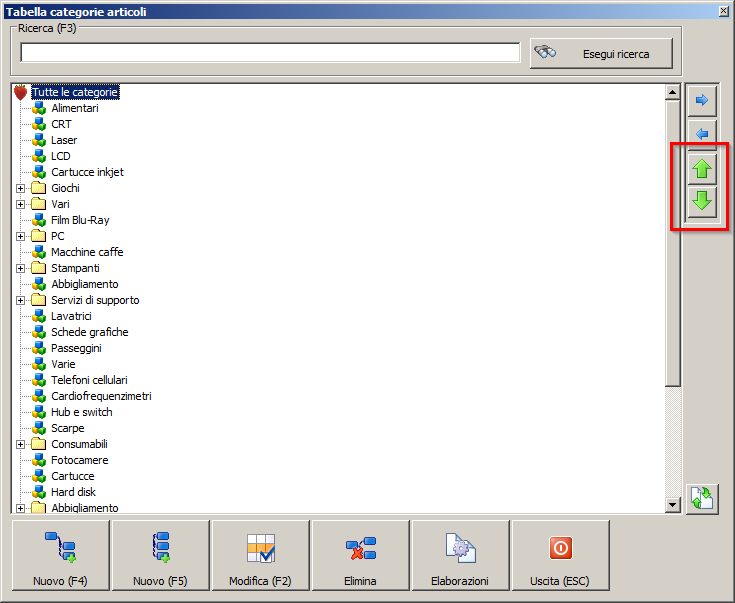Select the Telefoni cellulari category

(89, 380)
